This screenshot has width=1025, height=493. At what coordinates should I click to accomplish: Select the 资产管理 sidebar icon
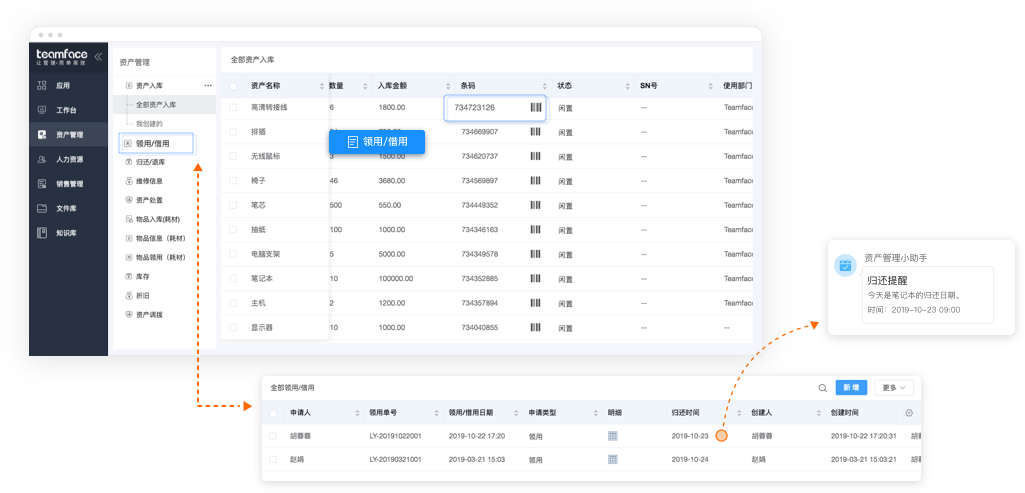[x=42, y=135]
